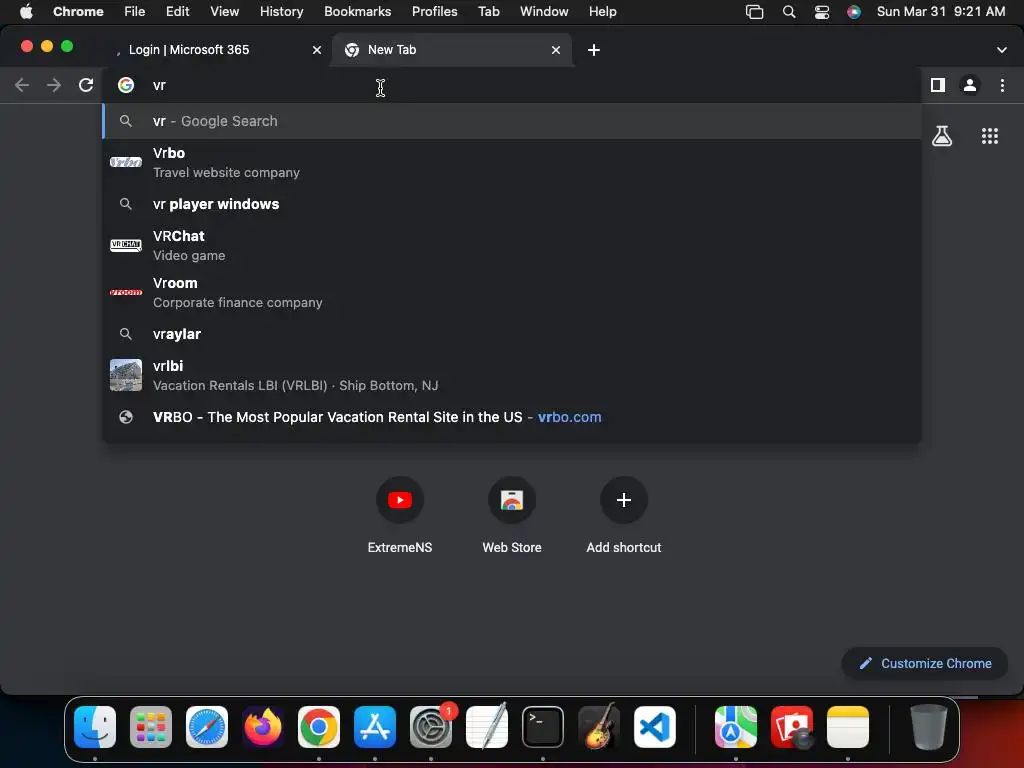Pick the 'vr player windows' suggestion

click(x=512, y=204)
